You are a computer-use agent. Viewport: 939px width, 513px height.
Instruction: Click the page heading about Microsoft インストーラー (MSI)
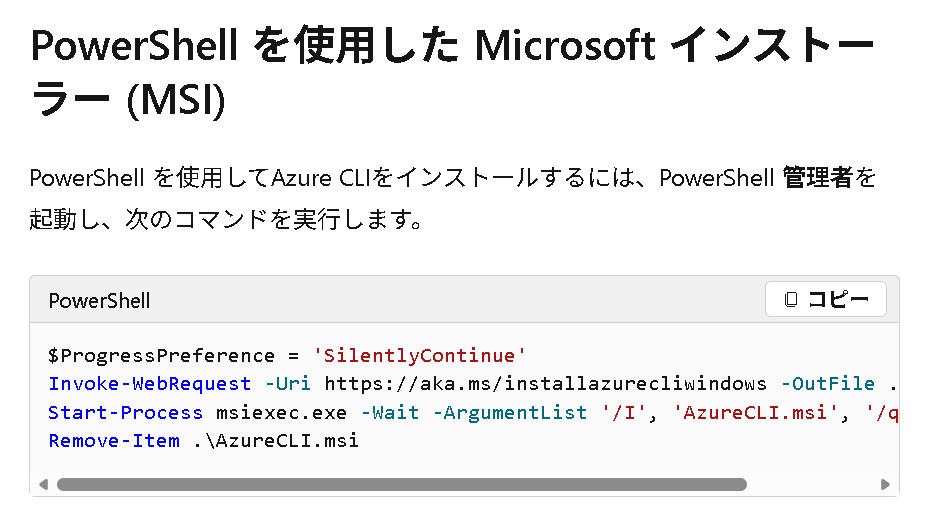452,72
